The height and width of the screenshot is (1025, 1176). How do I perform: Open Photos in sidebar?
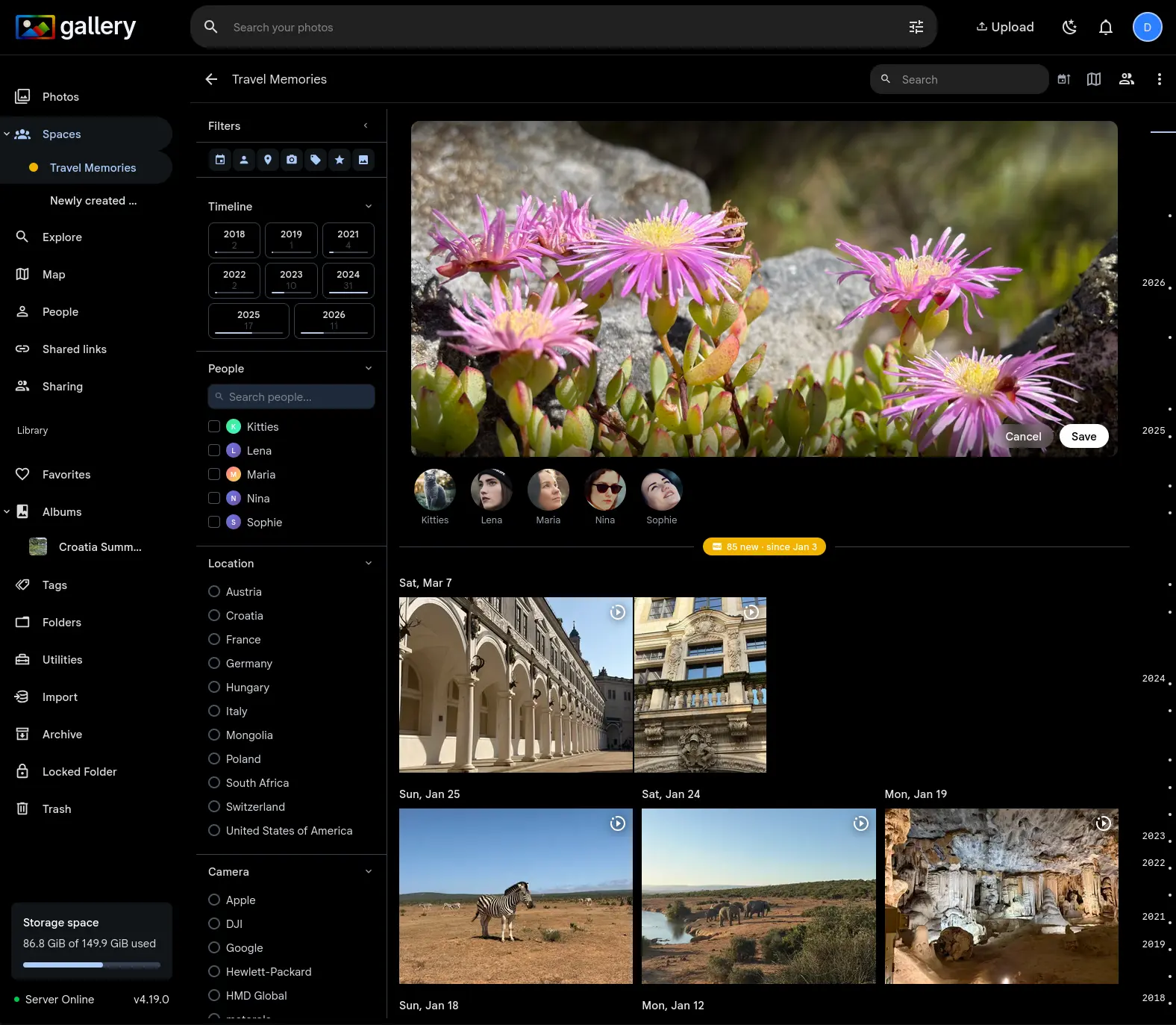pyautogui.click(x=86, y=97)
